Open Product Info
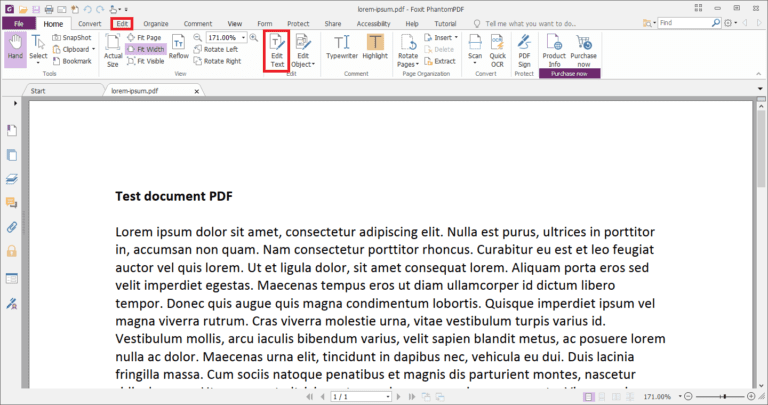This screenshot has width=768, height=405. click(554, 50)
